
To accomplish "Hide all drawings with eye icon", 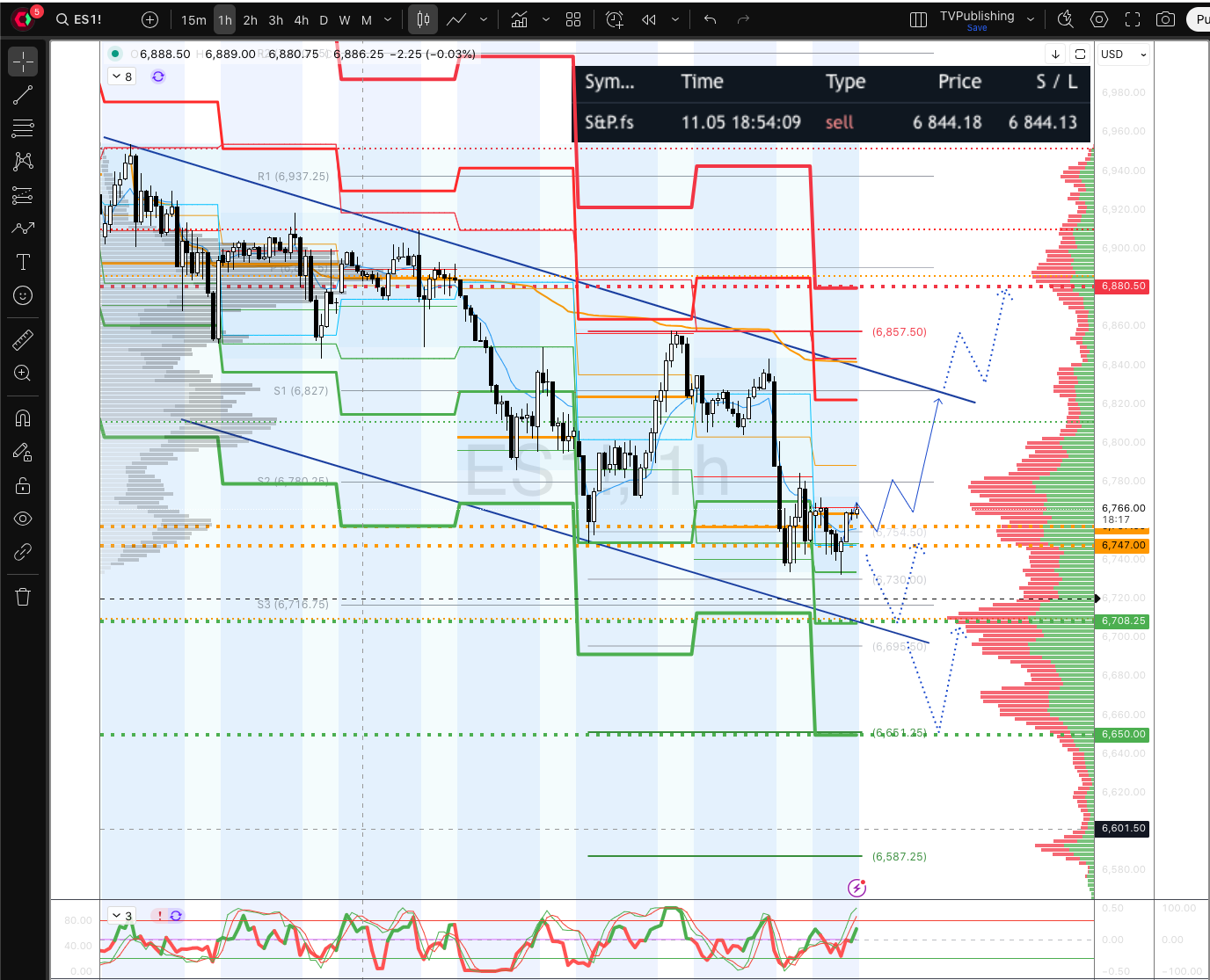I will click(x=23, y=519).
